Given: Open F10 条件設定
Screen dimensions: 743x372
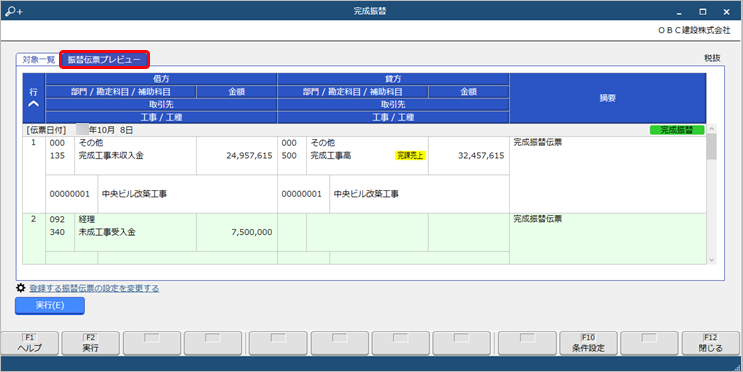Looking at the screenshot, I should (x=588, y=343).
